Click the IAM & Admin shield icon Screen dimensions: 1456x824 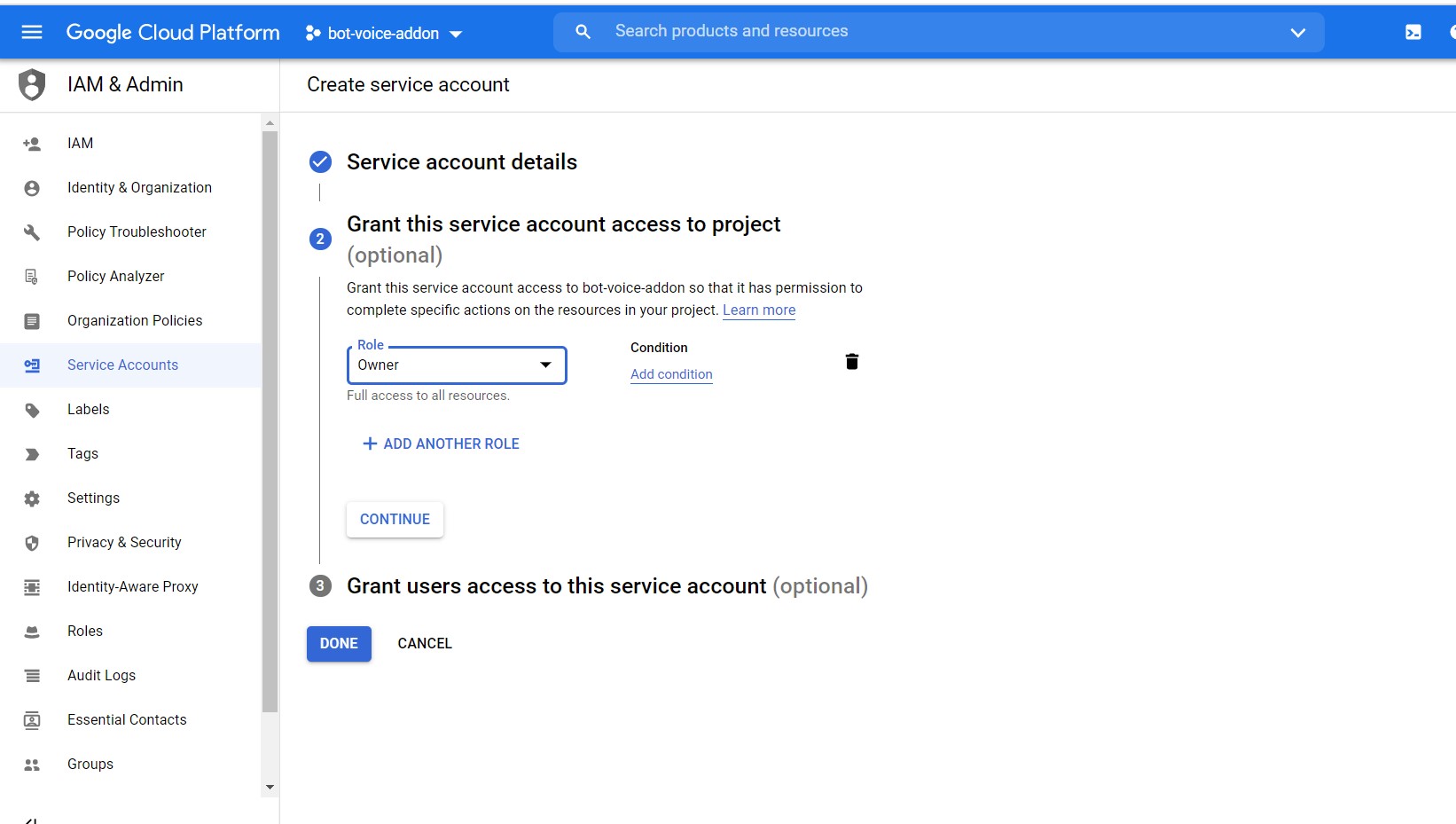(32, 85)
